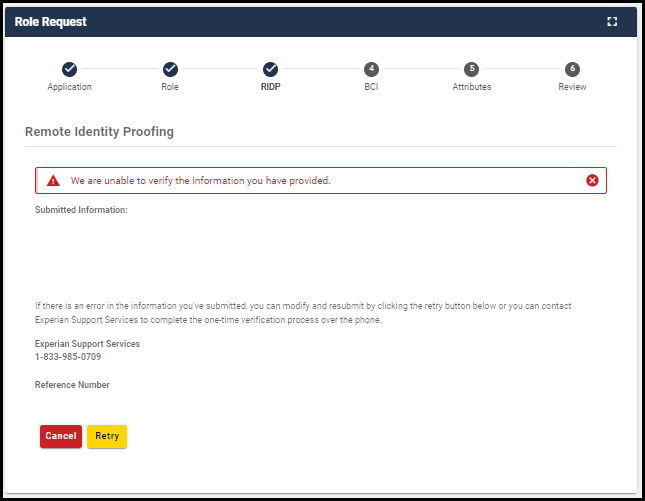Click the RIDP step checkmark circle
The image size is (645, 501).
click(x=270, y=69)
